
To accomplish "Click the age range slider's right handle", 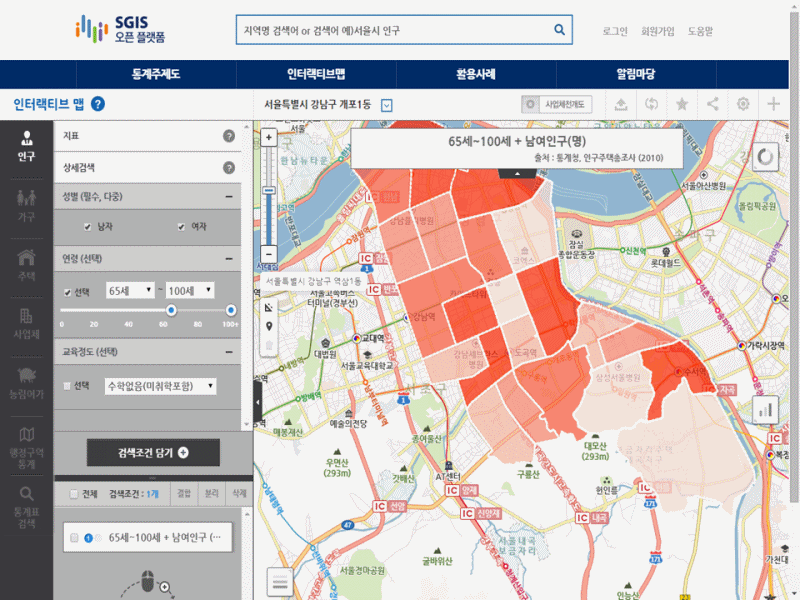I will [x=231, y=311].
